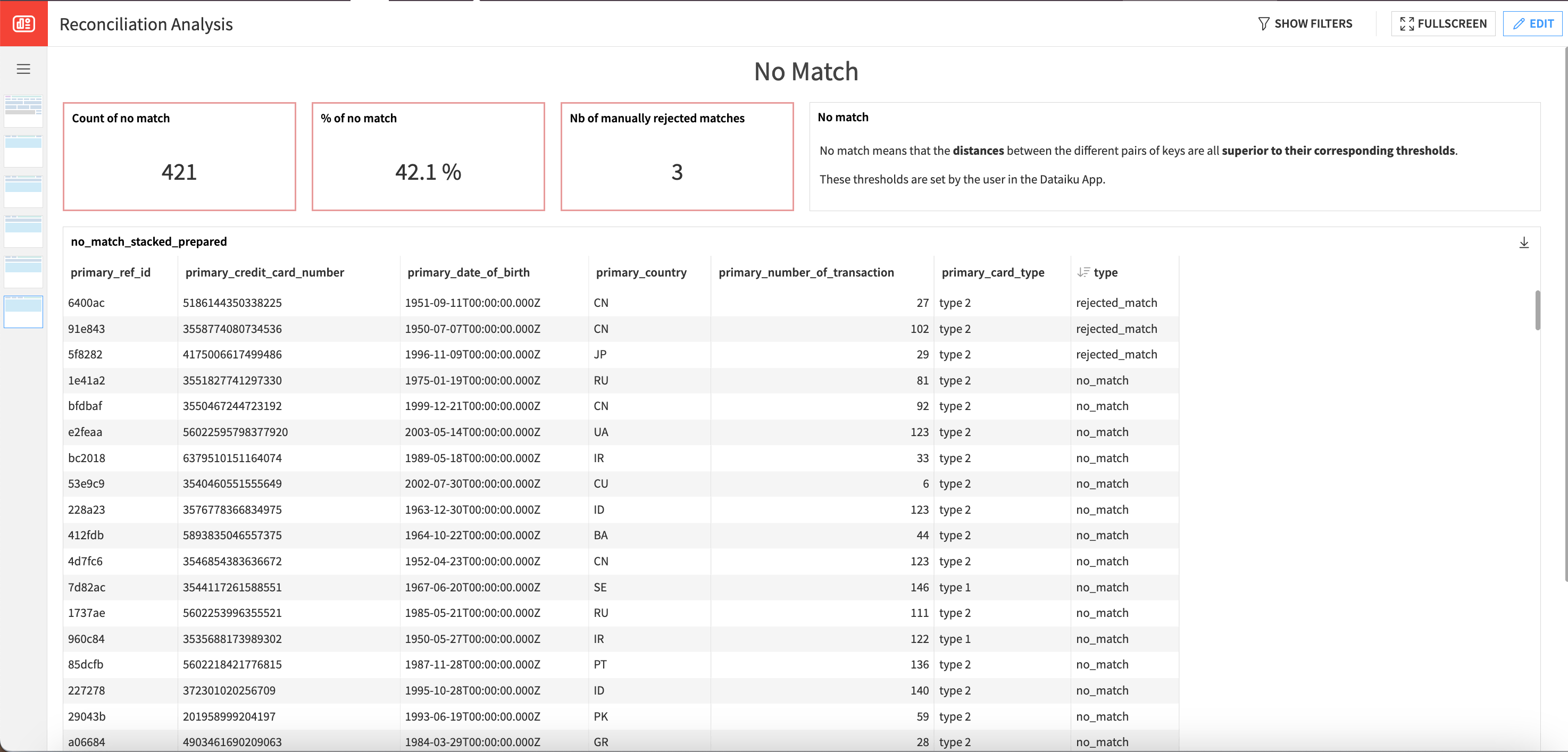Click the primary_ref_id column header
This screenshot has height=752, width=1568.
pos(111,272)
